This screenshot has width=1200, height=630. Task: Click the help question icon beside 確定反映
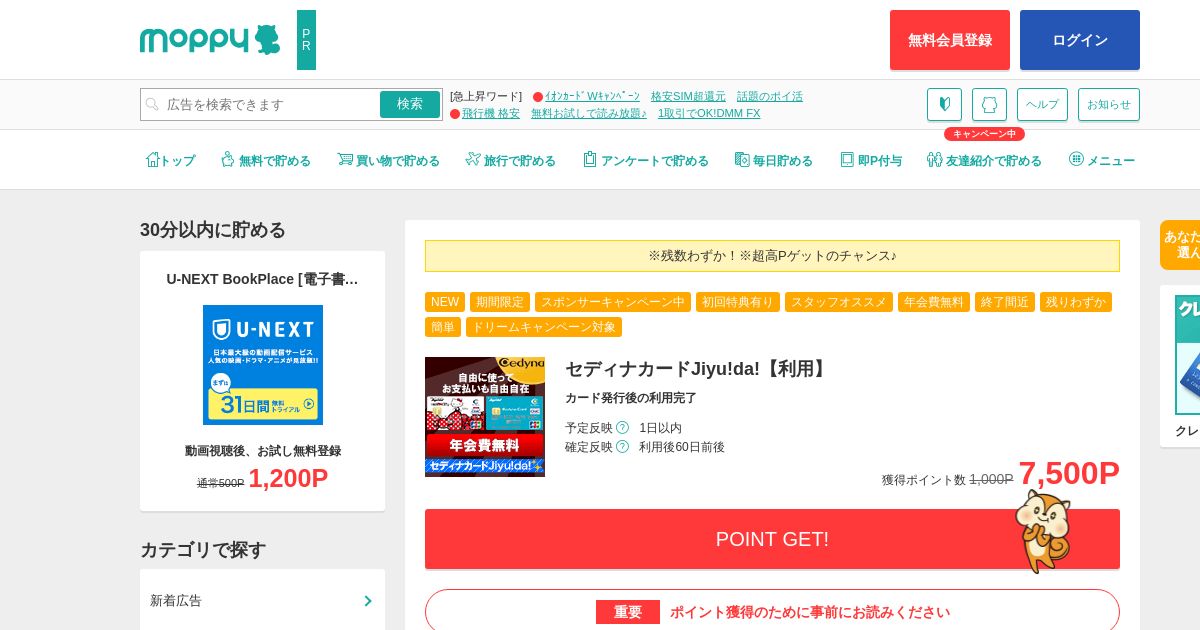pyautogui.click(x=622, y=446)
